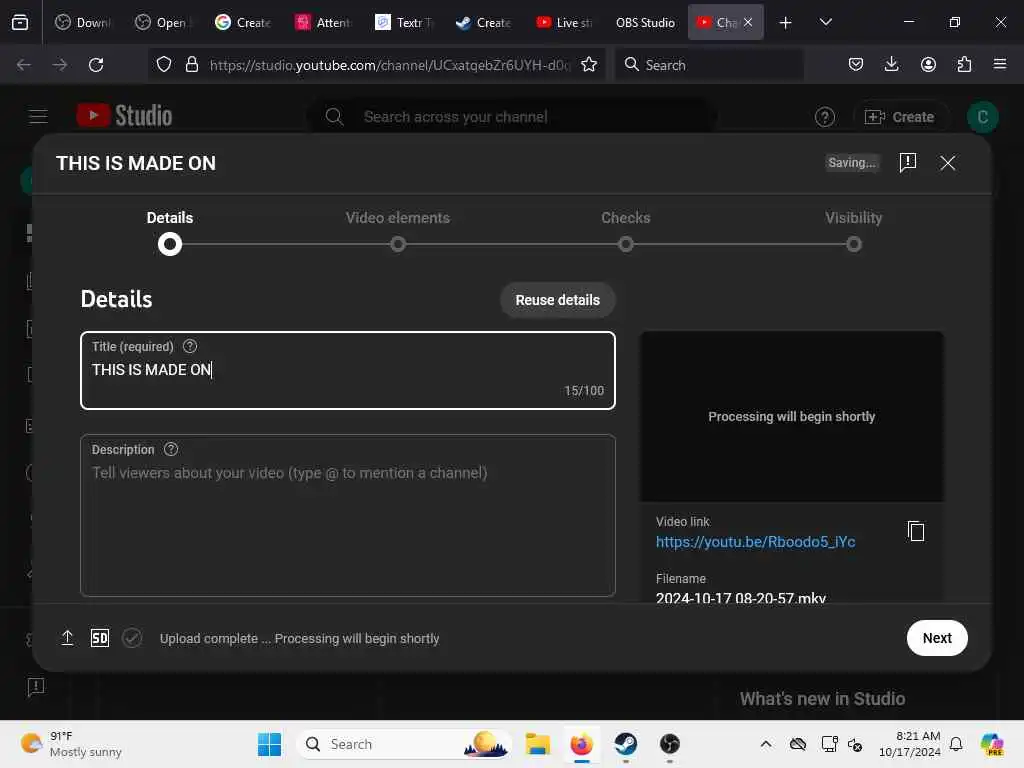Viewport: 1024px width, 768px height.
Task: Click the send feedback icon in left sidebar
Action: point(35,687)
